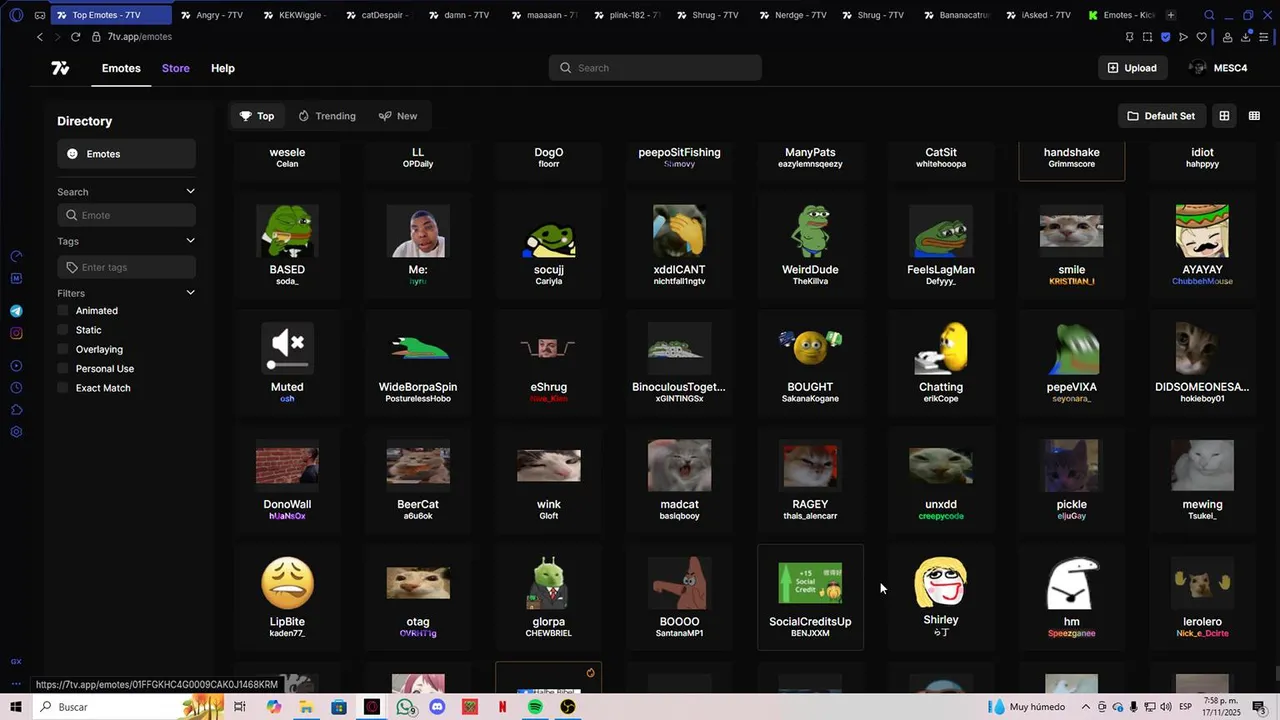Image resolution: width=1280 pixels, height=720 pixels.
Task: Open the Muted emote
Action: [x=287, y=362]
